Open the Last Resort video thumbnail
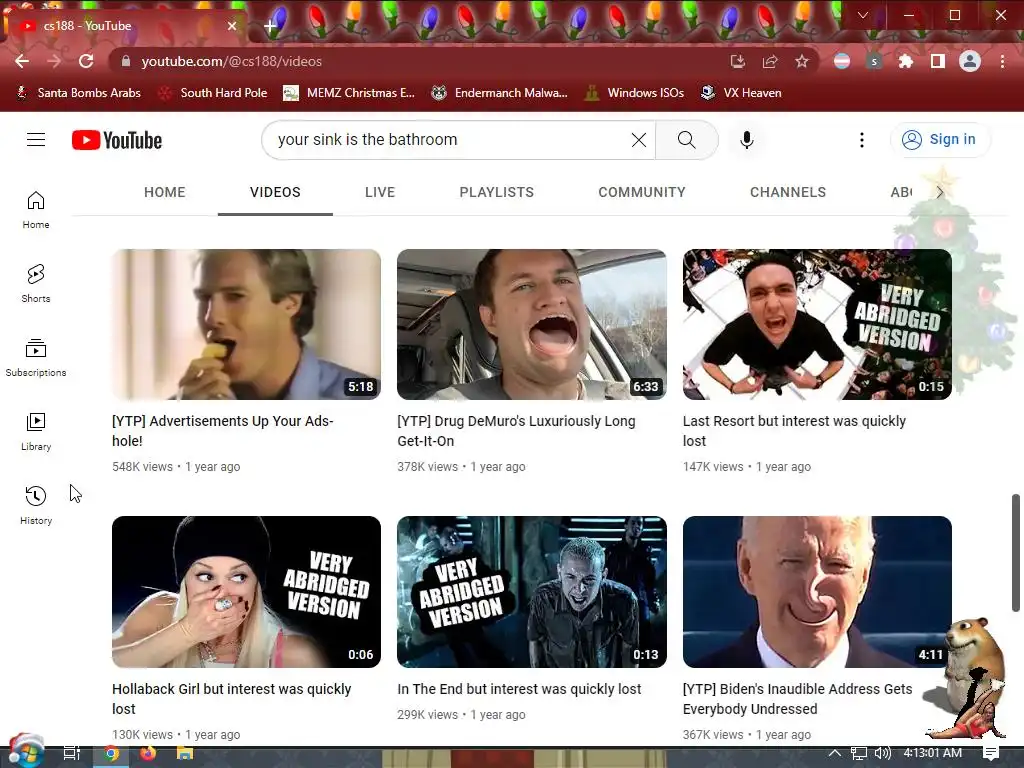Image resolution: width=1024 pixels, height=768 pixels. pos(817,325)
